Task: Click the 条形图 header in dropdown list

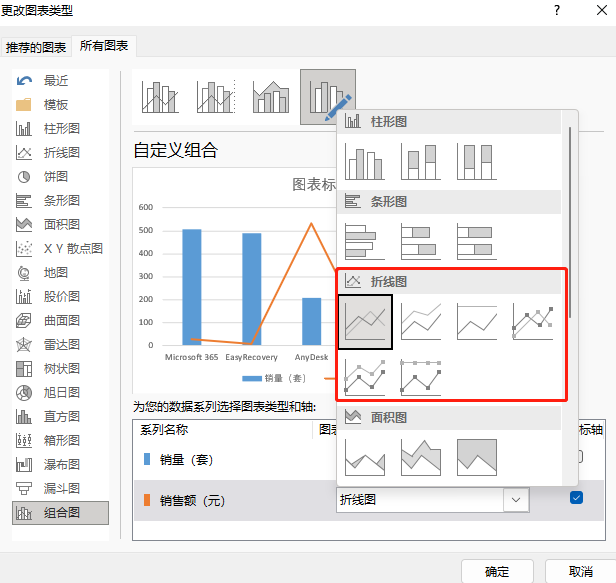Action: (449, 202)
